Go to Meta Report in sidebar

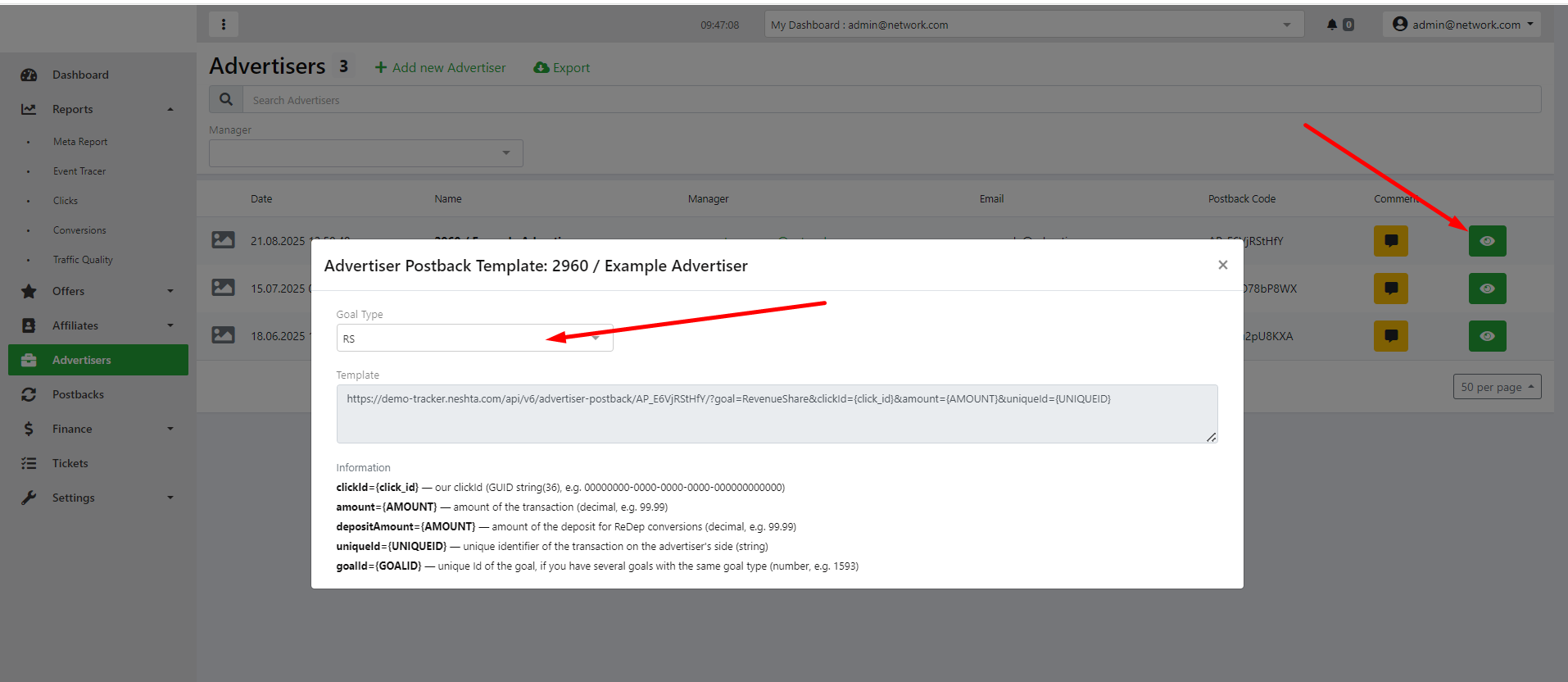(80, 142)
